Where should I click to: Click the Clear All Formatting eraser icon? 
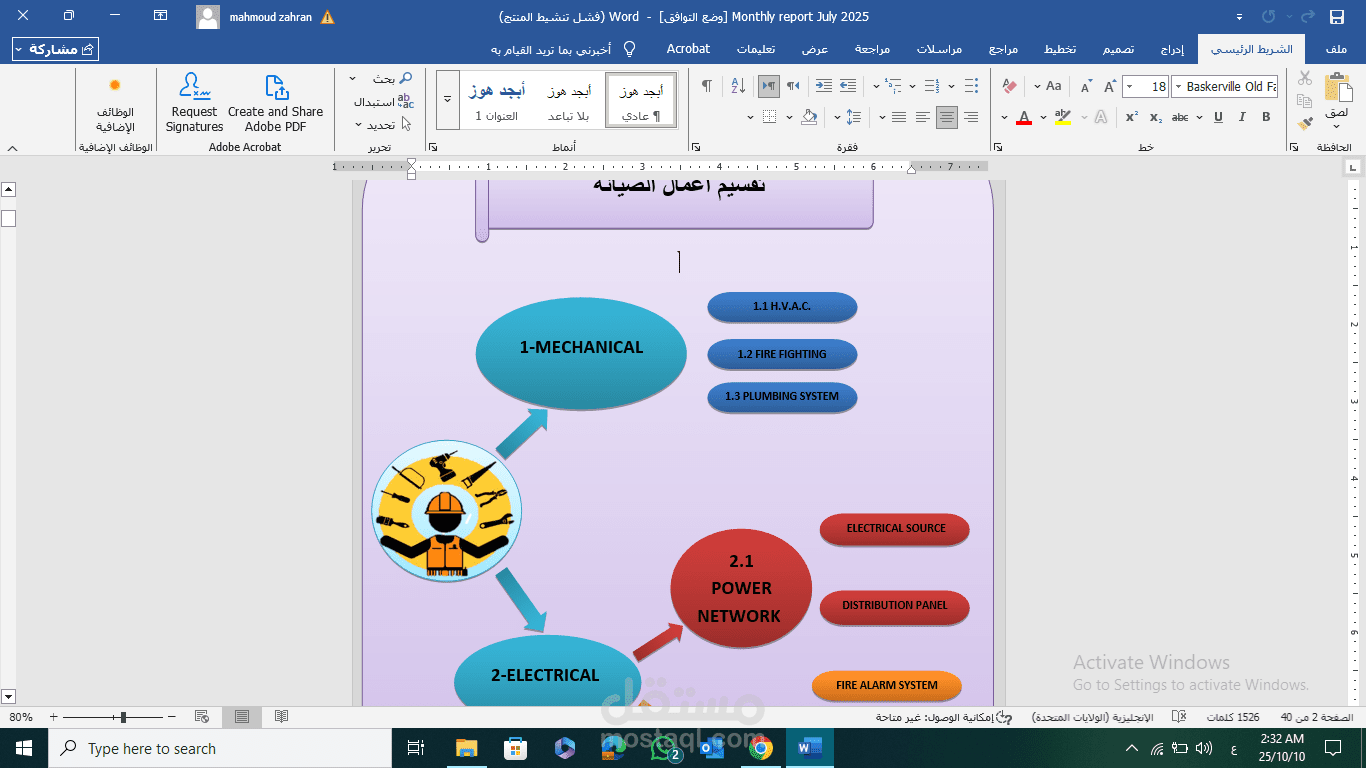click(1009, 87)
